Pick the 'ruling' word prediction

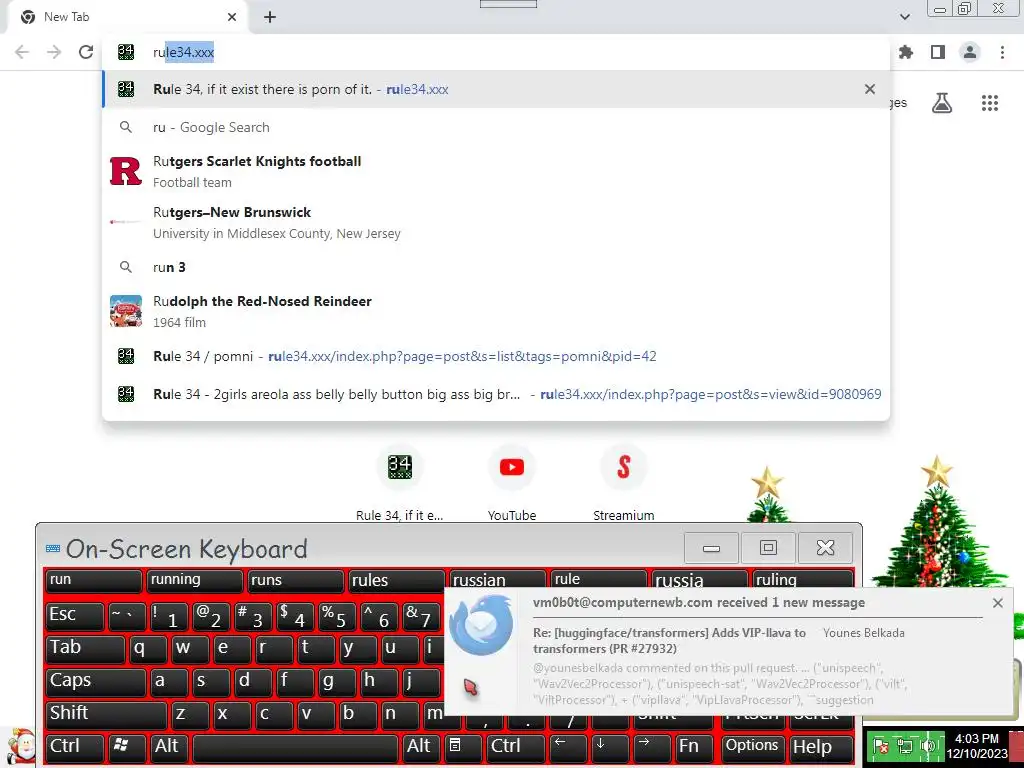point(804,579)
